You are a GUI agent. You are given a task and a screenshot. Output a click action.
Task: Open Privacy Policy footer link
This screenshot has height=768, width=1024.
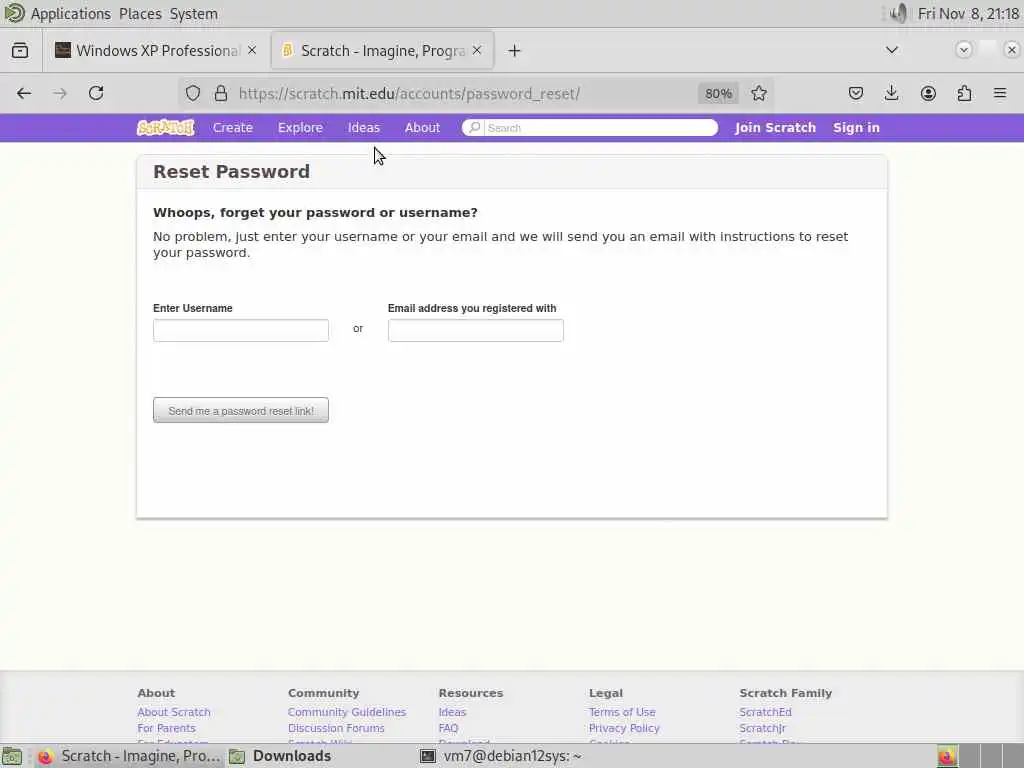(x=624, y=728)
